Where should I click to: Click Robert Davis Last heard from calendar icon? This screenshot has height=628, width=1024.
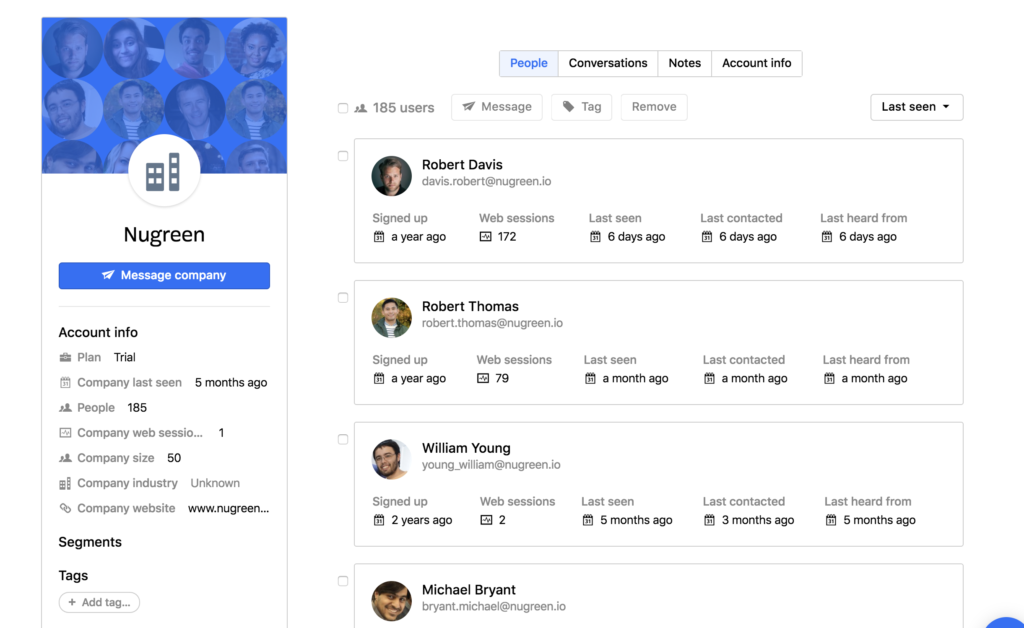[827, 237]
